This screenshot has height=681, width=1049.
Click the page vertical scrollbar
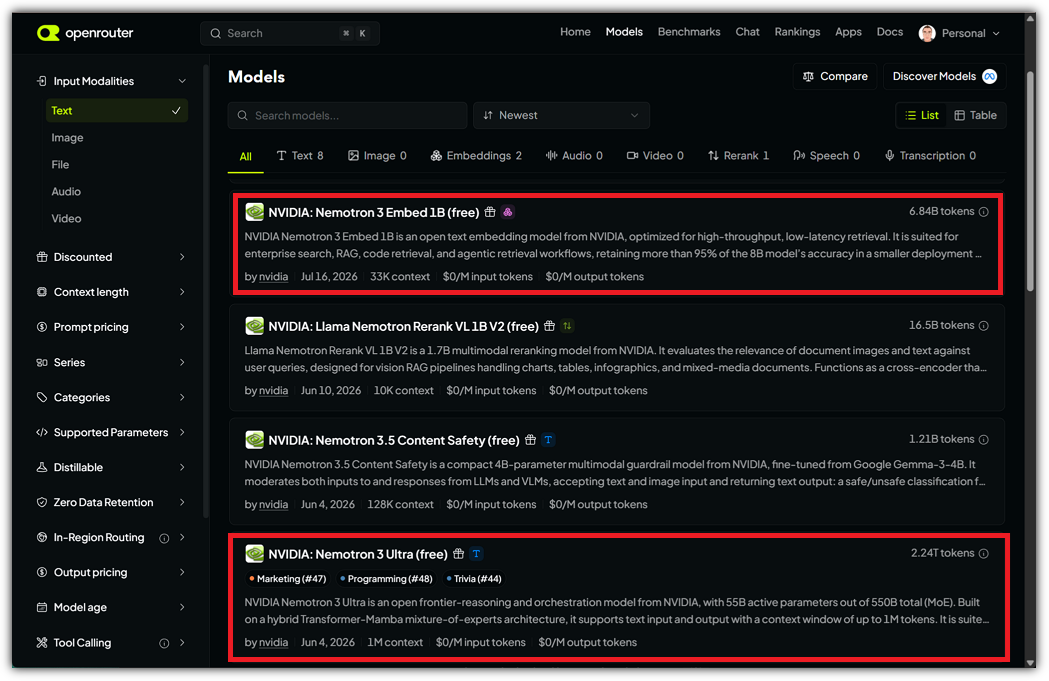click(x=1031, y=181)
